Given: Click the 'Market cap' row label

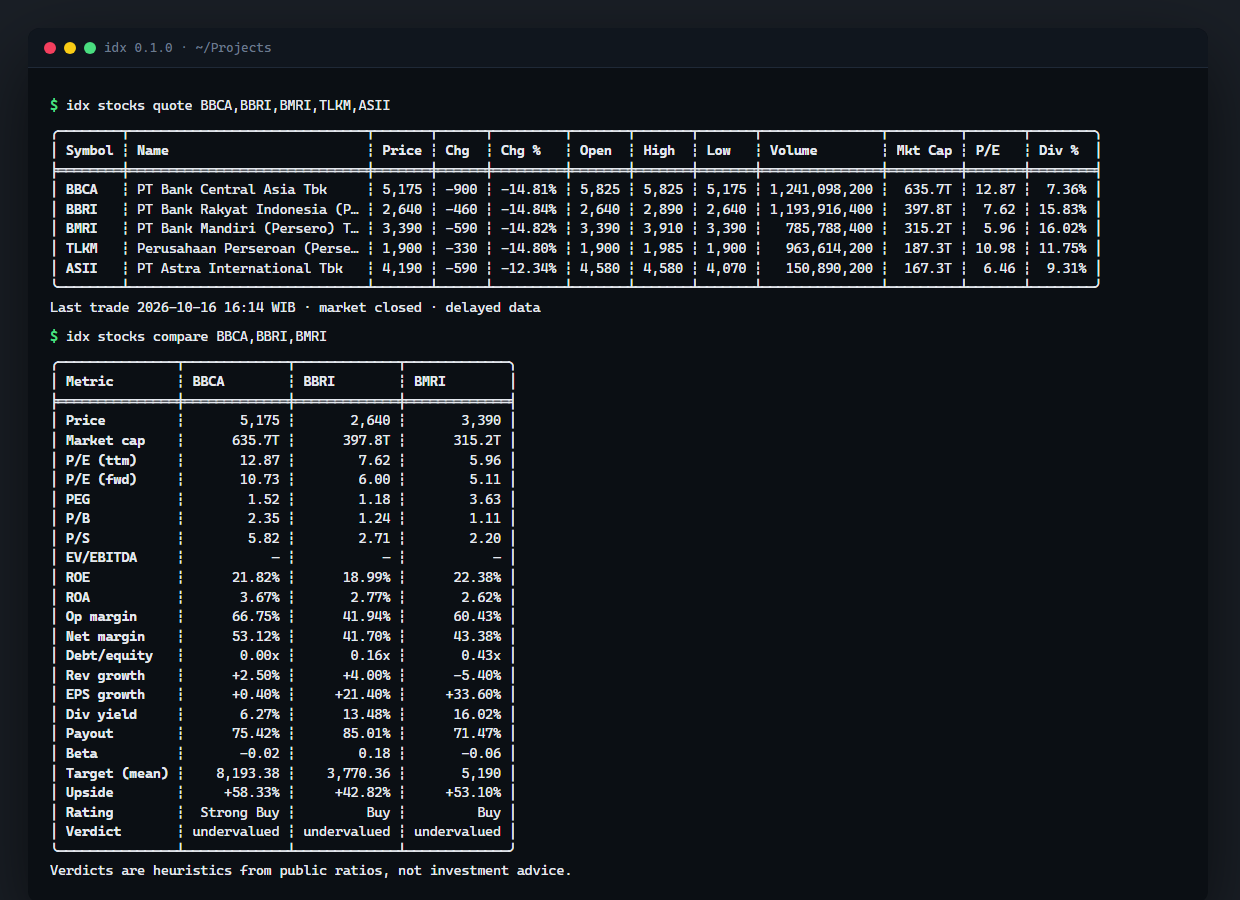Looking at the screenshot, I should coord(106,440).
